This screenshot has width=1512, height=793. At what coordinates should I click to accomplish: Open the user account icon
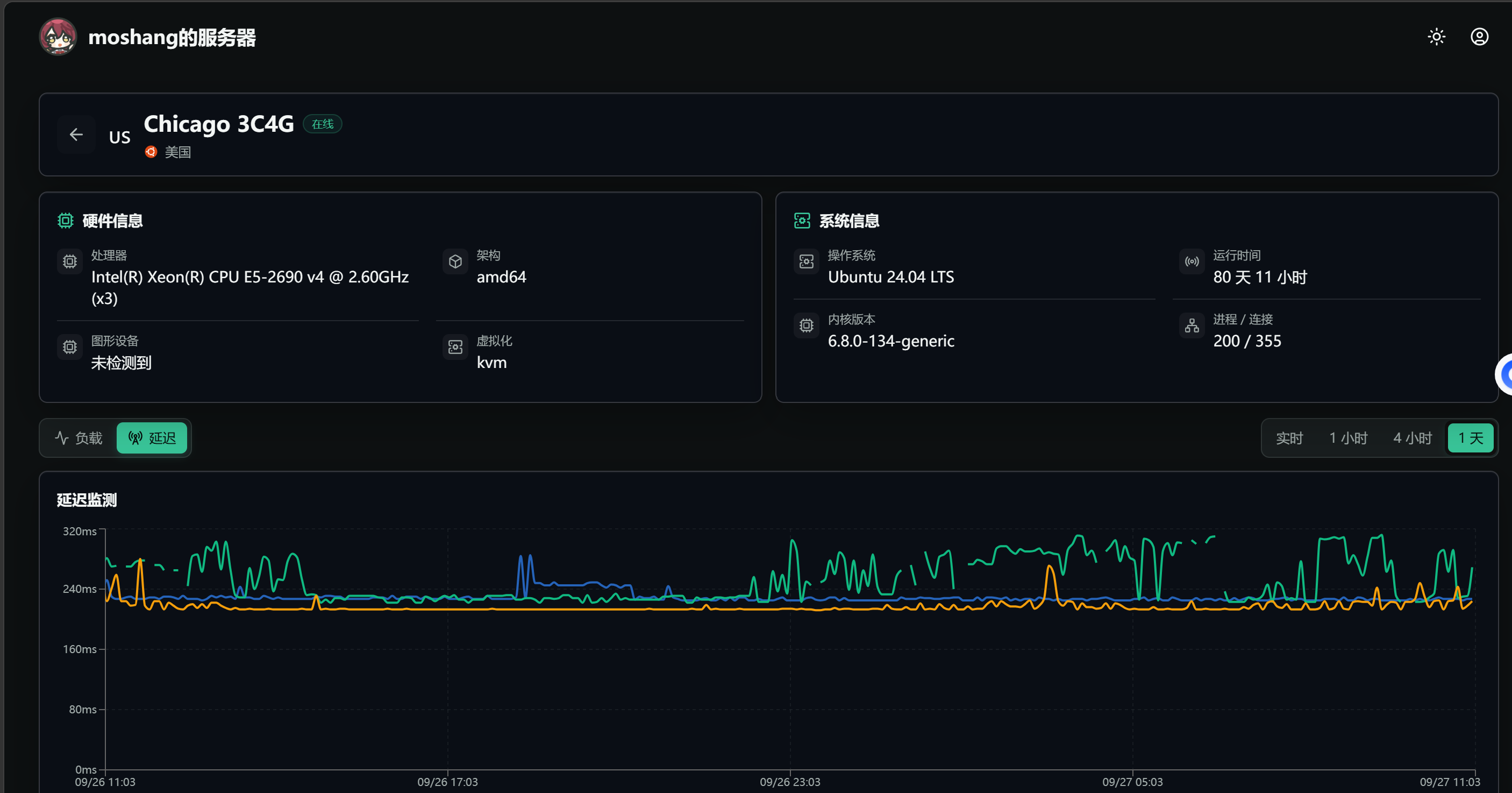[x=1479, y=37]
